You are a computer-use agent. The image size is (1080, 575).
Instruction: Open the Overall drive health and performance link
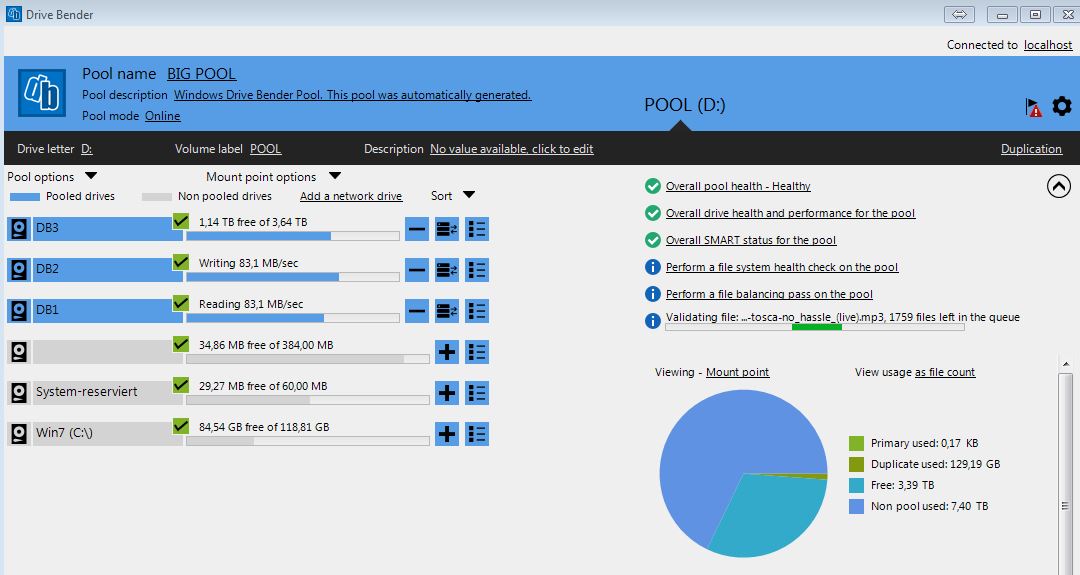[790, 213]
